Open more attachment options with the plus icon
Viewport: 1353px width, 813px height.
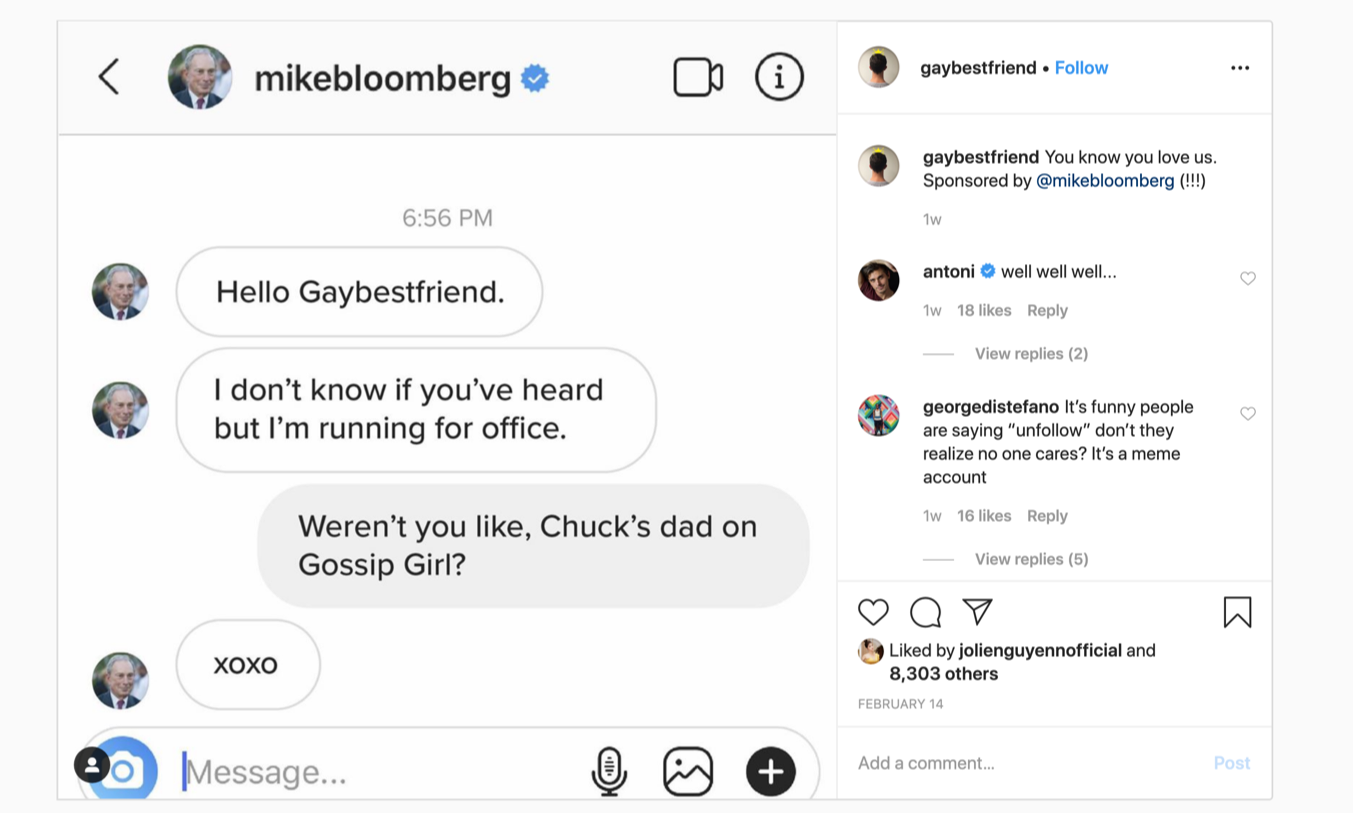pyautogui.click(x=770, y=769)
